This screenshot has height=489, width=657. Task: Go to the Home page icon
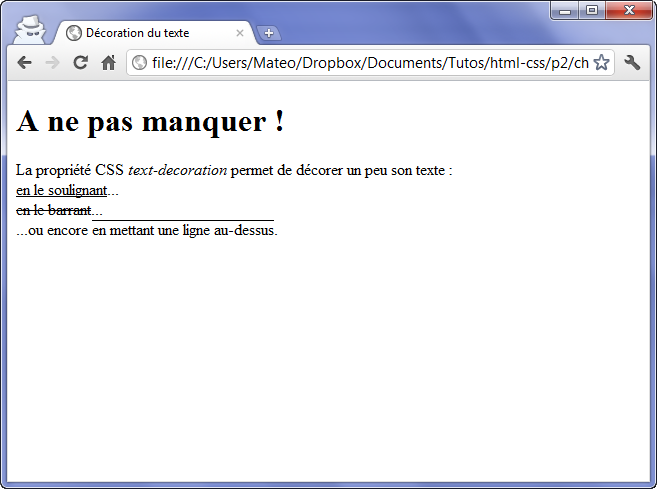109,63
